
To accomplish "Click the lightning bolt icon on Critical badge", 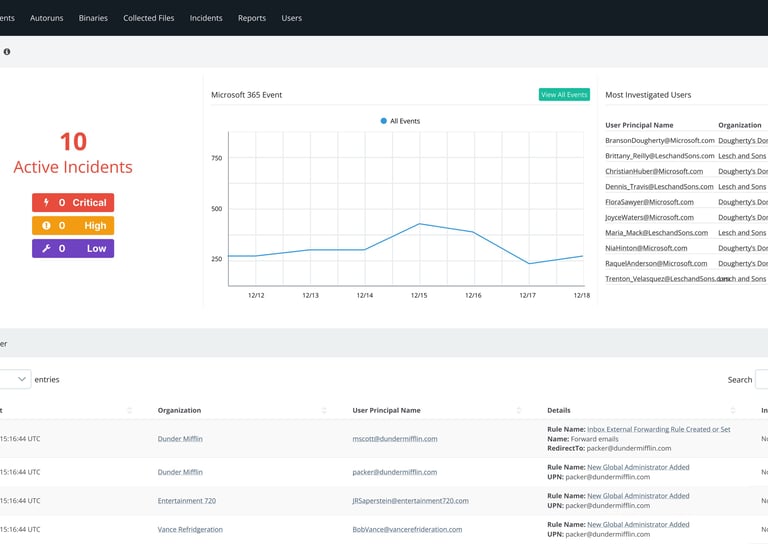I will [46, 202].
